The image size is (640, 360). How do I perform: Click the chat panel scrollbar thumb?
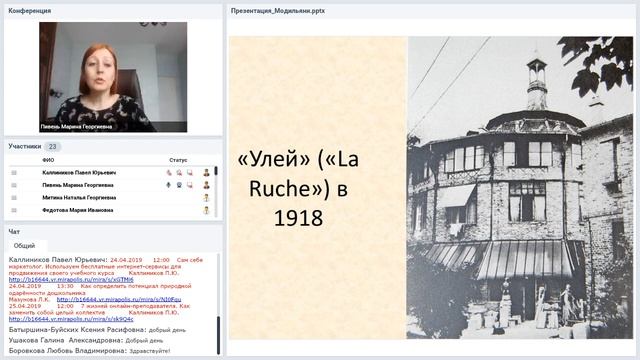(218, 335)
